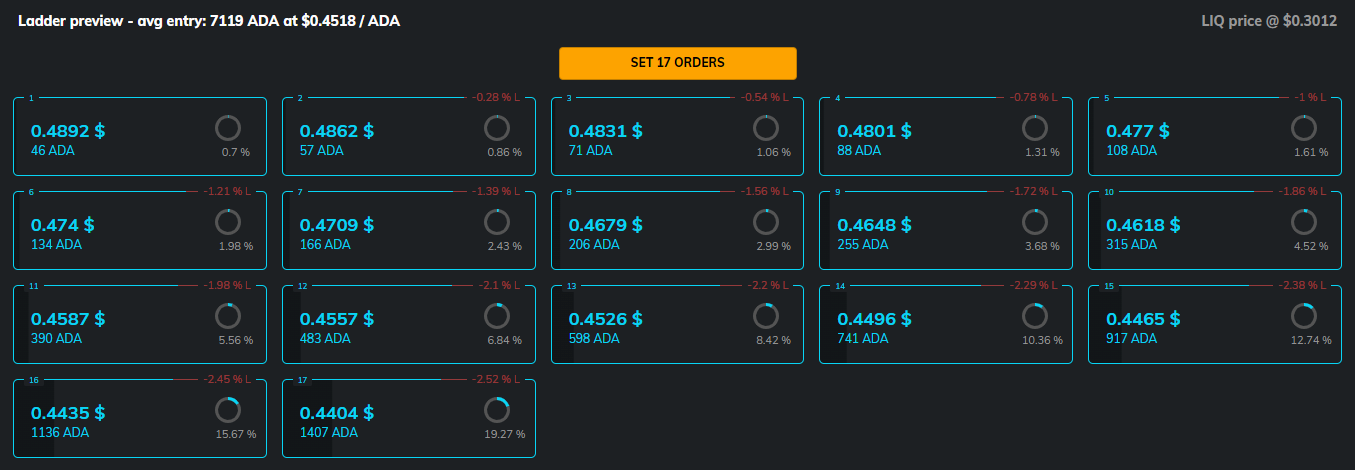Click the 741 ADA amount in order 14

click(x=862, y=339)
